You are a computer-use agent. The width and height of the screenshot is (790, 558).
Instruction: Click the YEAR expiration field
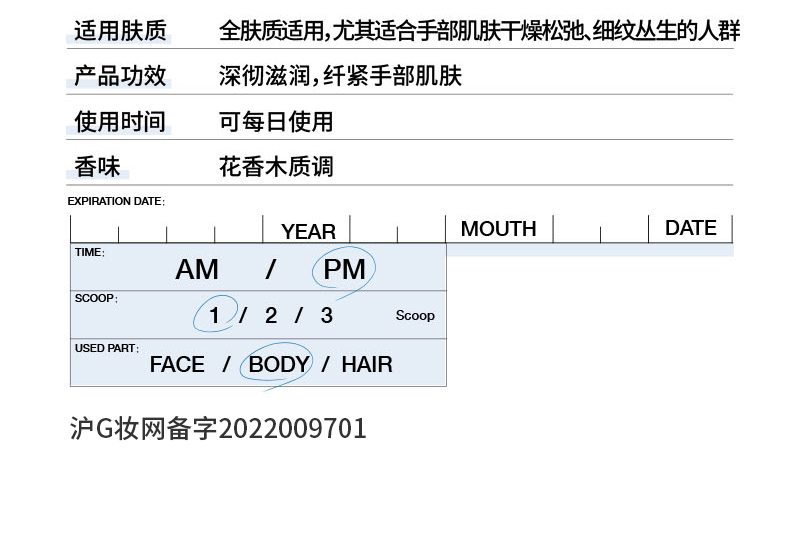[x=308, y=231]
